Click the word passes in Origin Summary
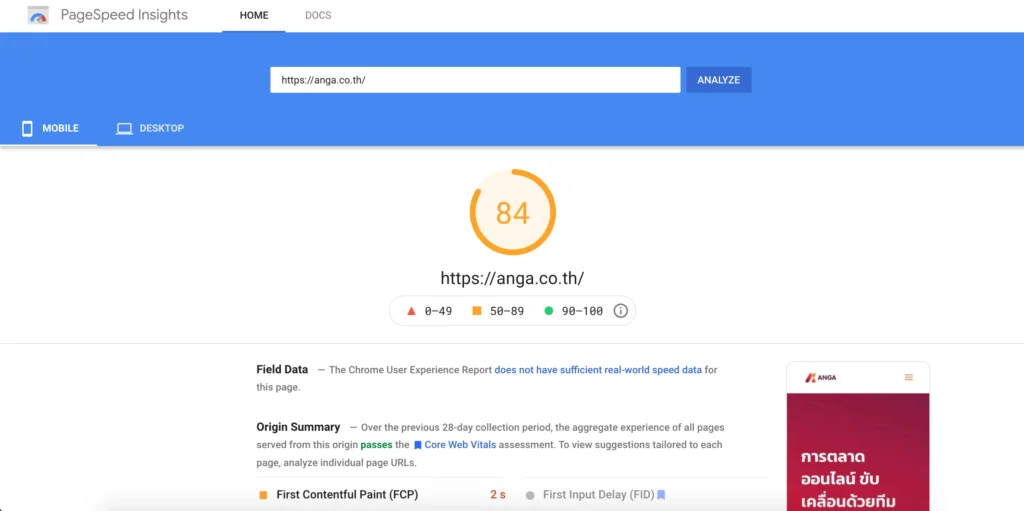The width and height of the screenshot is (1024, 511). (x=376, y=444)
